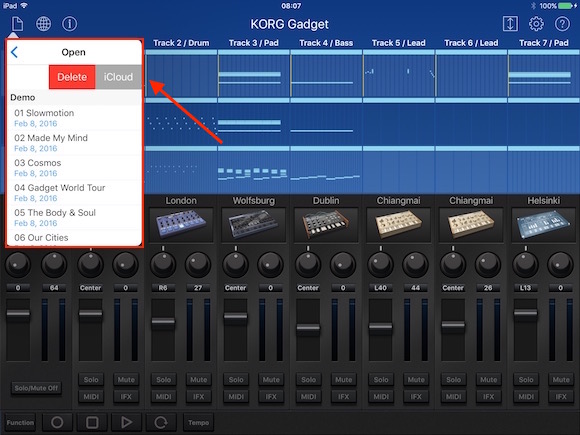The height and width of the screenshot is (435, 580).
Task: Select Track 6 Chiangmai gadget thumbnail
Action: 471,225
